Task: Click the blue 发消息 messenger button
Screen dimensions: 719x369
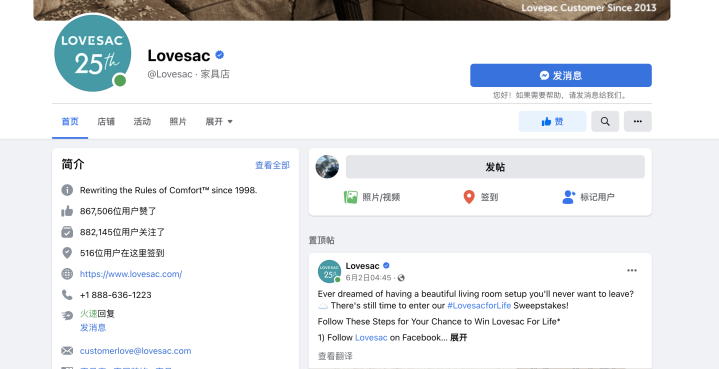Action: [560, 75]
